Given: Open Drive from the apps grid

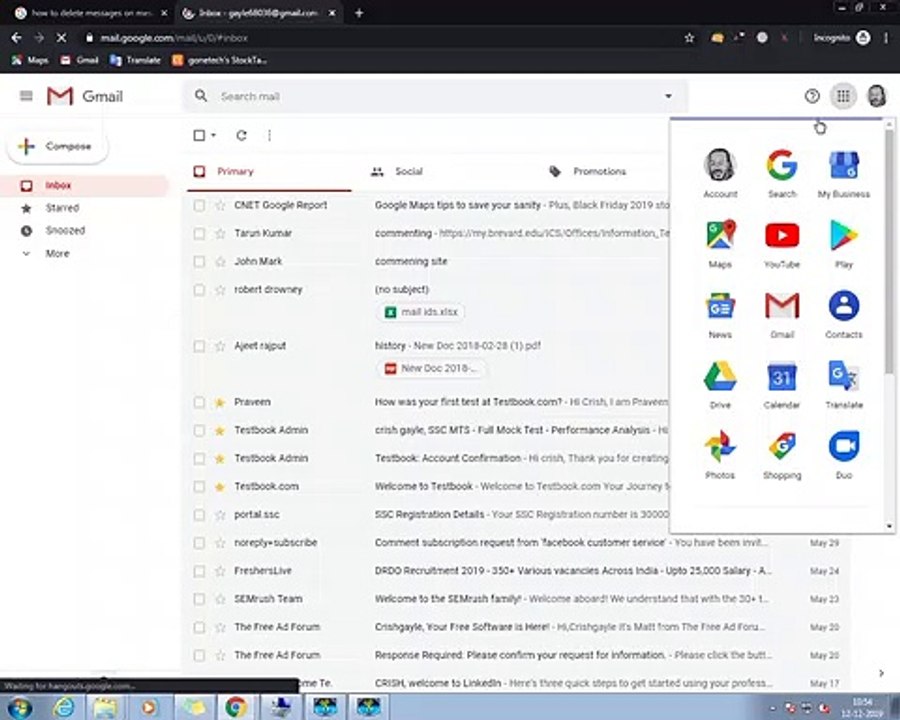Looking at the screenshot, I should coord(720,384).
